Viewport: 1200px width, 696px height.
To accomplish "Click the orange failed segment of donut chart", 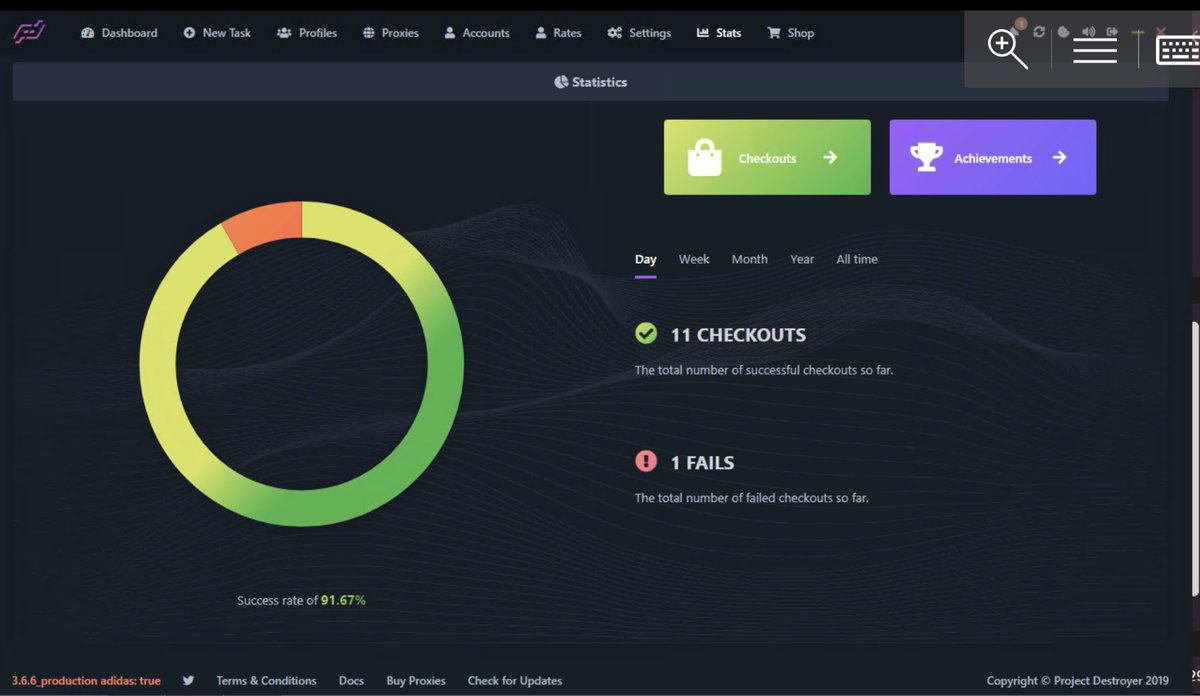I will (x=265, y=224).
